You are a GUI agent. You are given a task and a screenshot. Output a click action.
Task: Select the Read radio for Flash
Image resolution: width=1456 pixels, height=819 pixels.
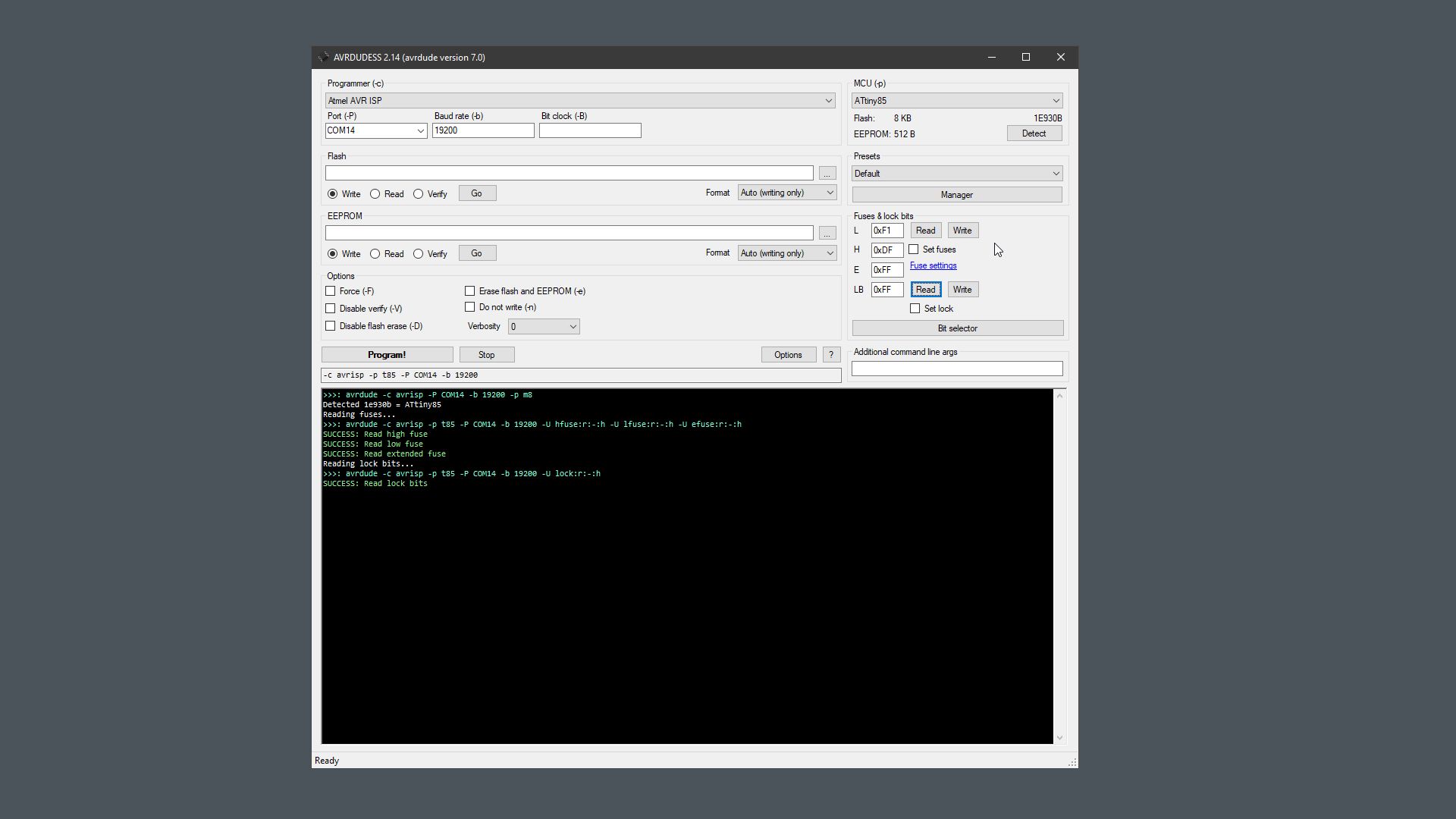tap(375, 194)
